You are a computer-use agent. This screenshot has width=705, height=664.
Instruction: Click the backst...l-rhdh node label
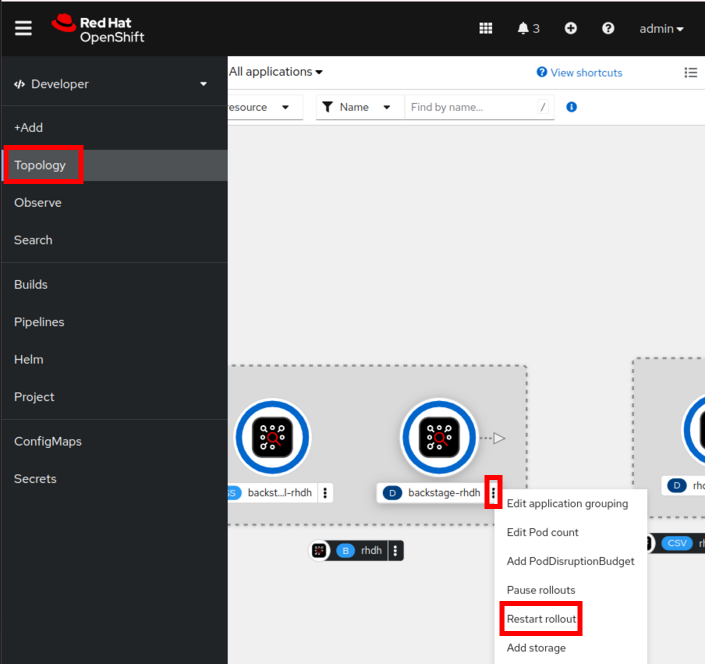pos(280,493)
